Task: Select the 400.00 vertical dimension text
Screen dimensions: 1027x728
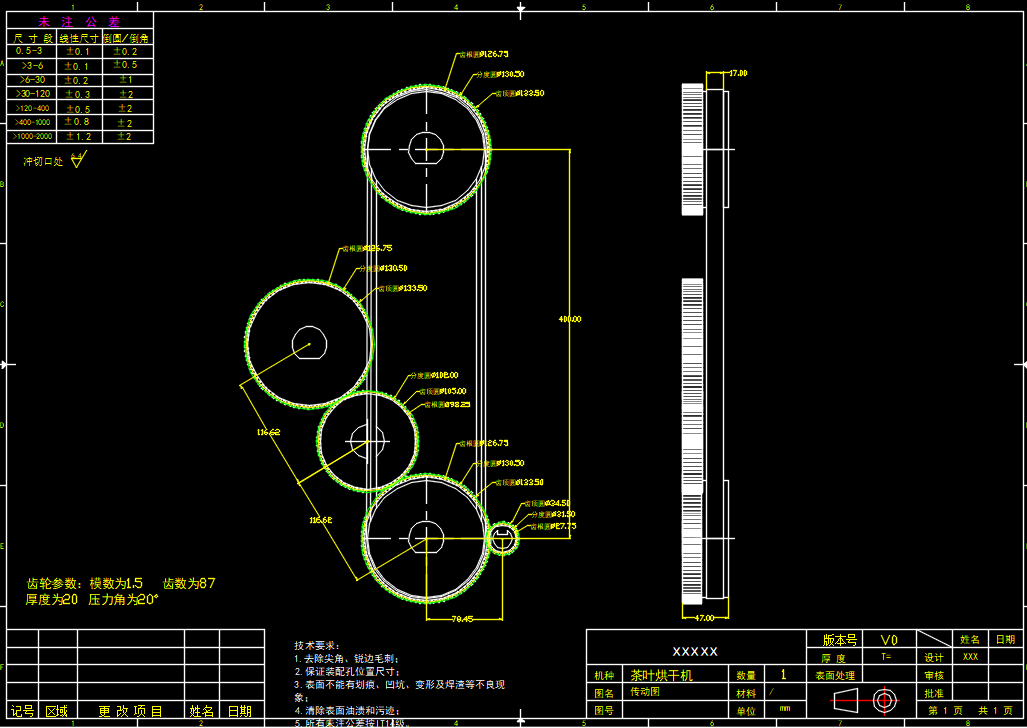Action: (570, 319)
